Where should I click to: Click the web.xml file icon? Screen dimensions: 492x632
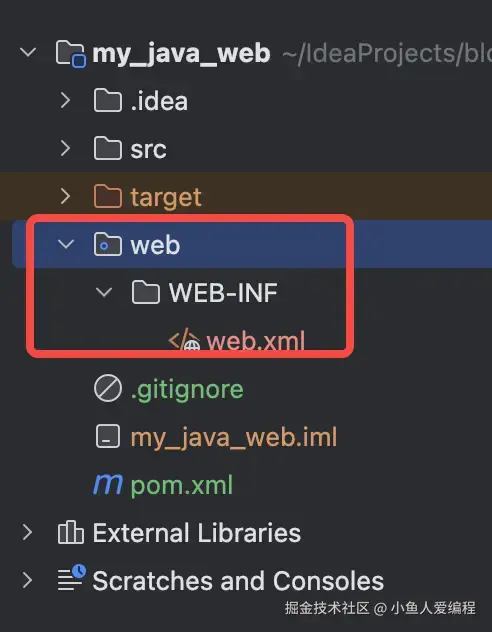pos(184,341)
